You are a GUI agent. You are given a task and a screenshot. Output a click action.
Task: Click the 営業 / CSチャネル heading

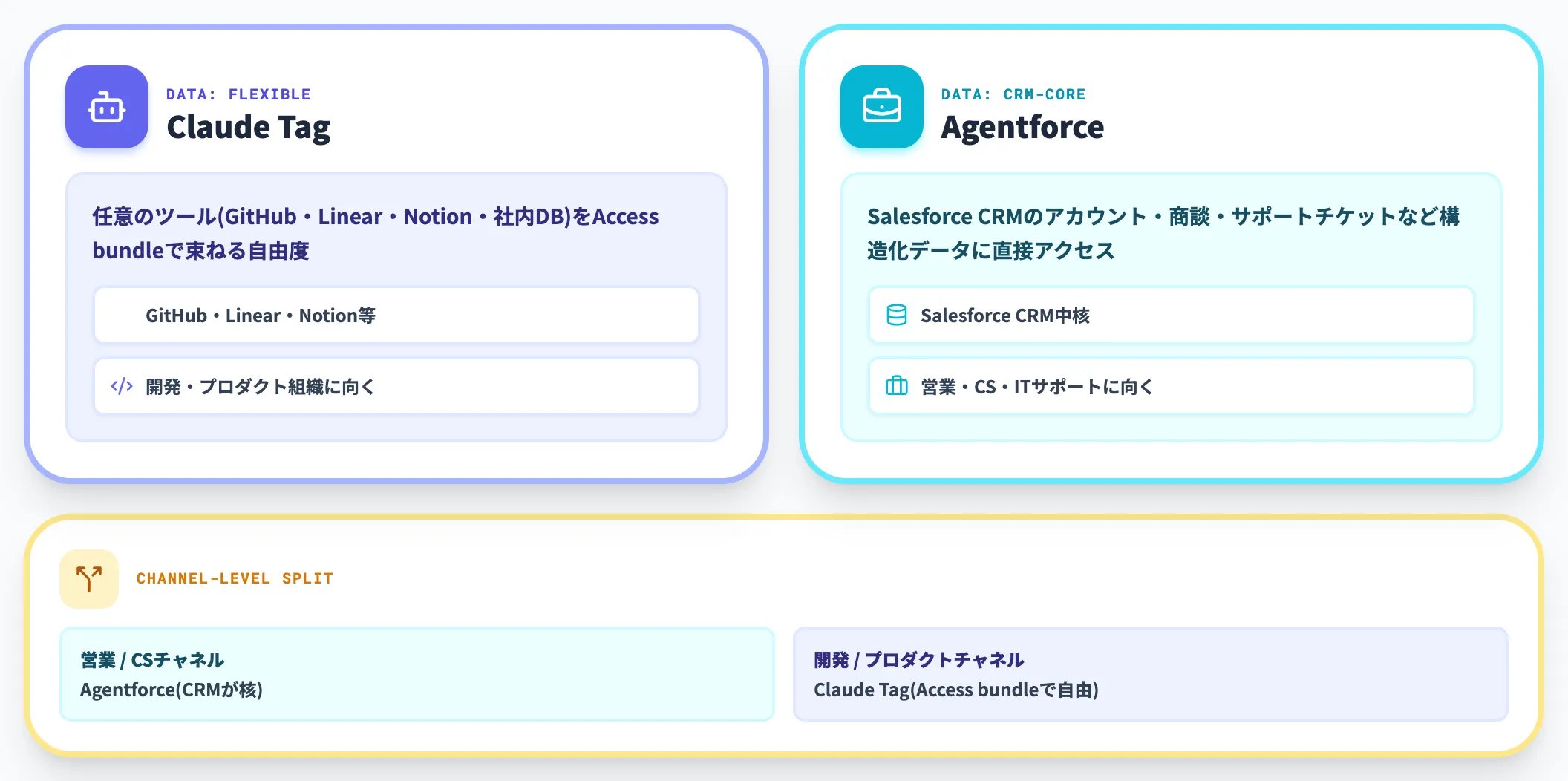coord(152,660)
